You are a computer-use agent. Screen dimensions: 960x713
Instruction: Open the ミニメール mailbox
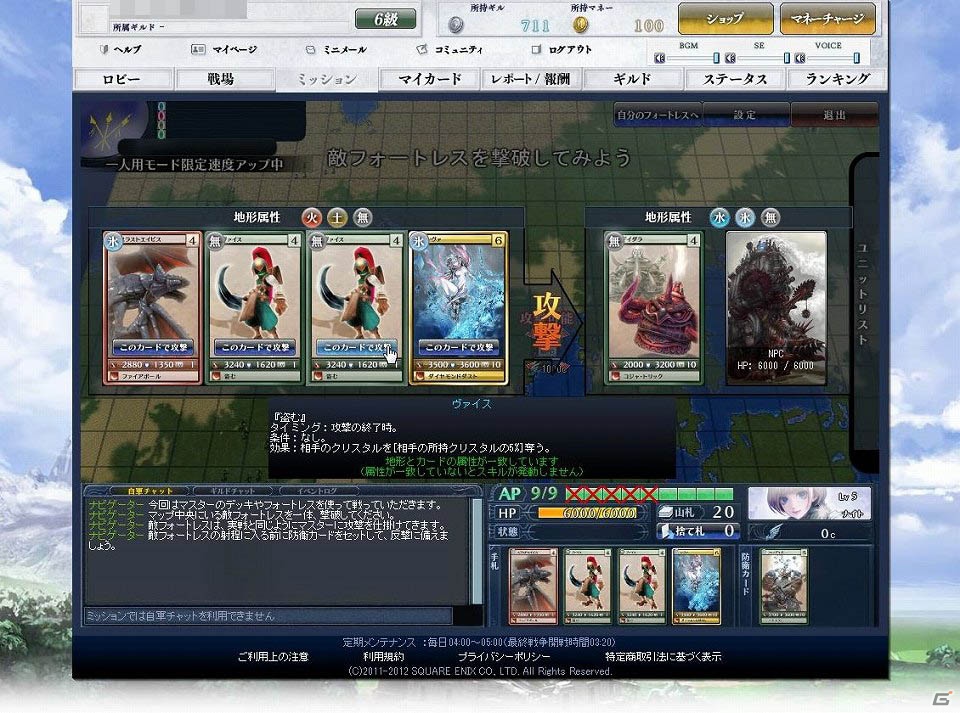pyautogui.click(x=336, y=50)
